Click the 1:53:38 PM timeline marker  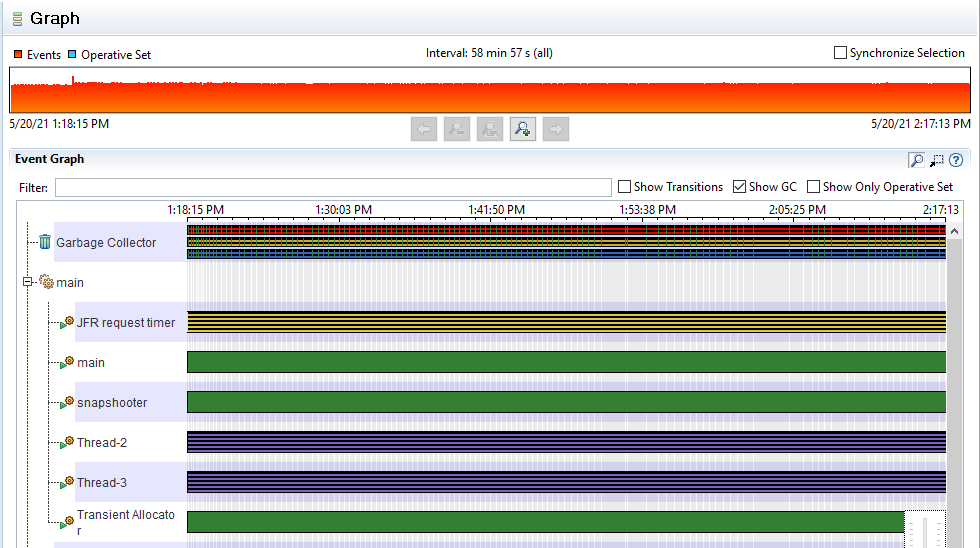pos(647,210)
